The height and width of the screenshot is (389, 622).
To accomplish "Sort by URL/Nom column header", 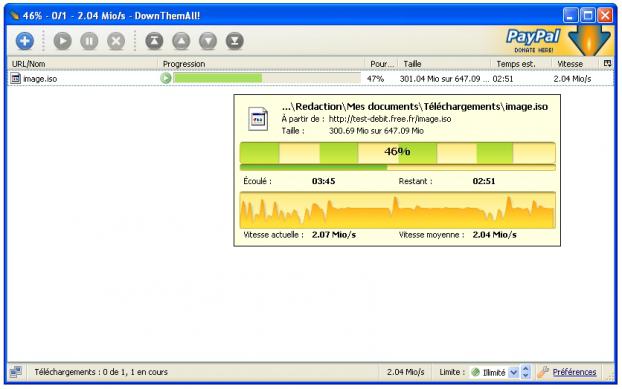I will click(83, 64).
